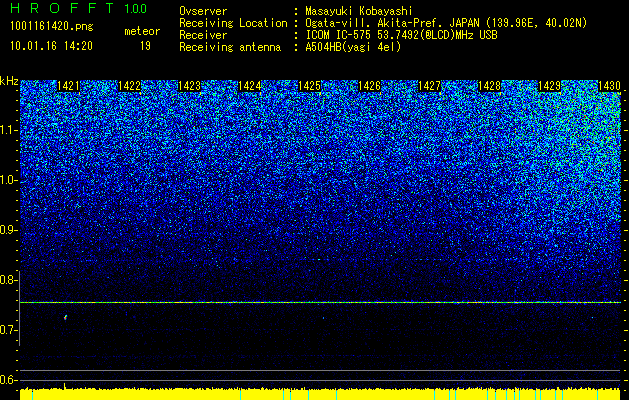
Task: Click the date stamp 10.01.16 14:20
Action: (x=51, y=46)
